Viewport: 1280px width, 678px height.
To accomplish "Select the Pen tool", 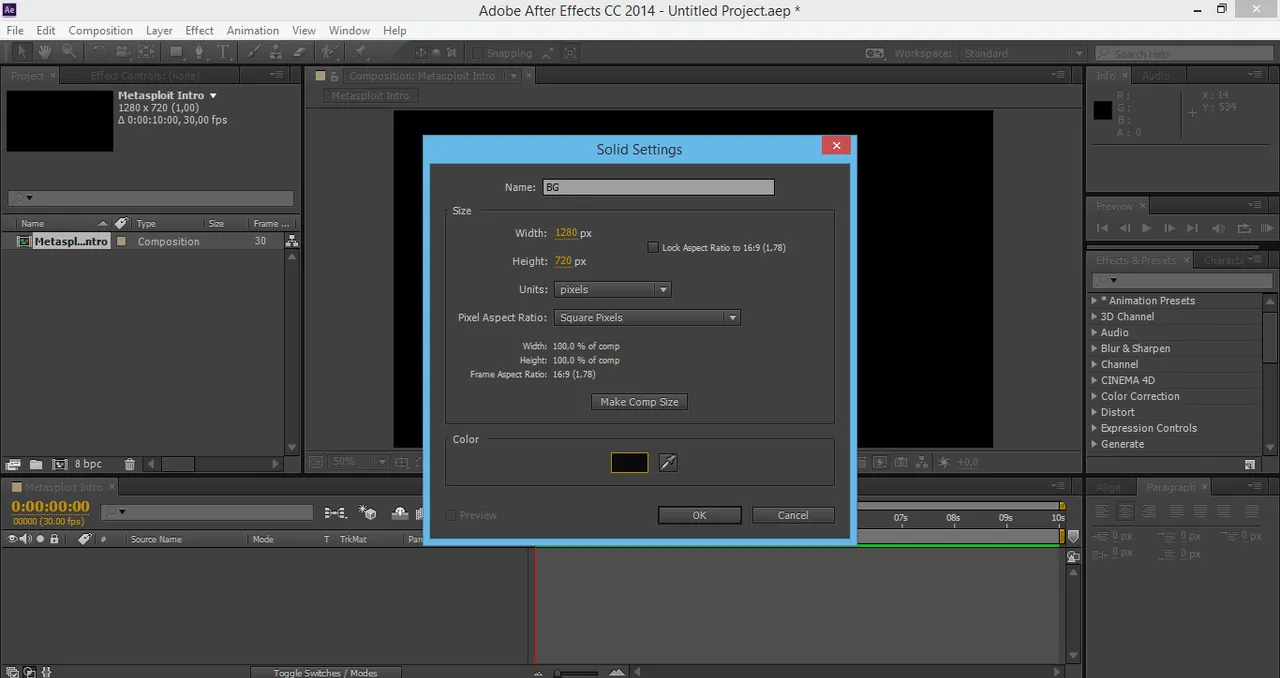I will 200,52.
